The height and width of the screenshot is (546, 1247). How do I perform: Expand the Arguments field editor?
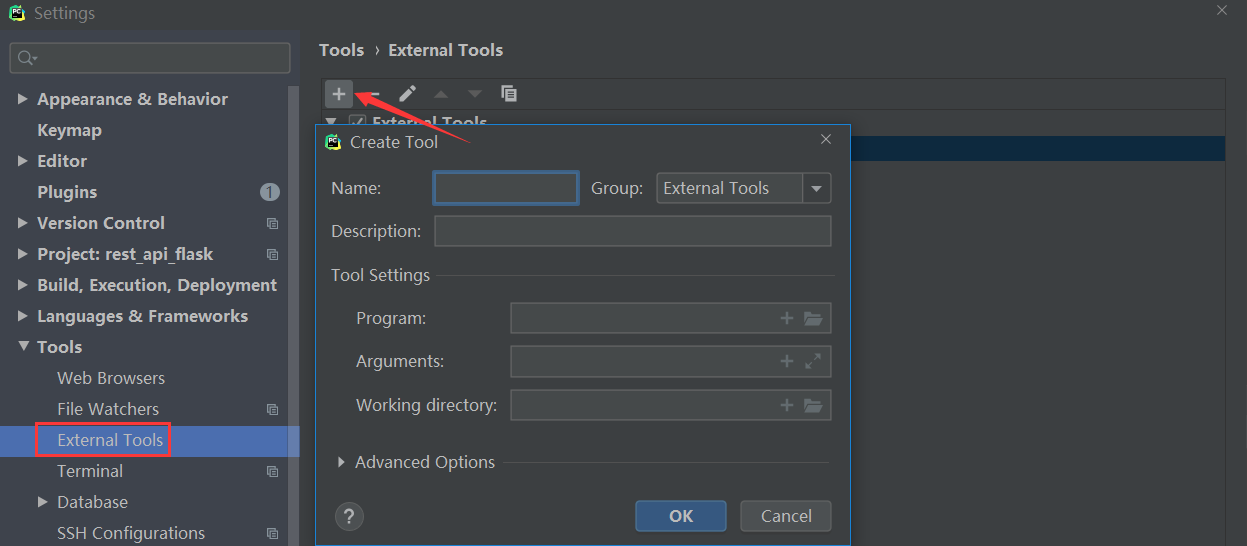click(x=813, y=361)
